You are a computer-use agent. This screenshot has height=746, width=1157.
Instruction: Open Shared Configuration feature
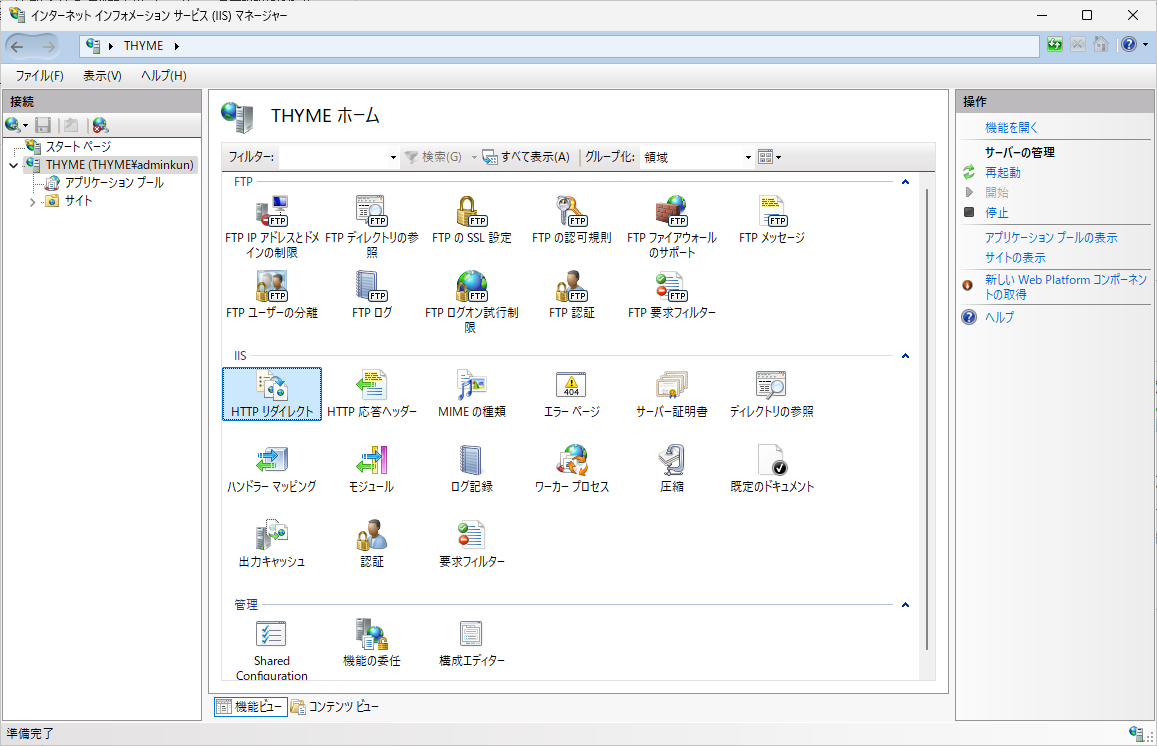[x=272, y=651]
